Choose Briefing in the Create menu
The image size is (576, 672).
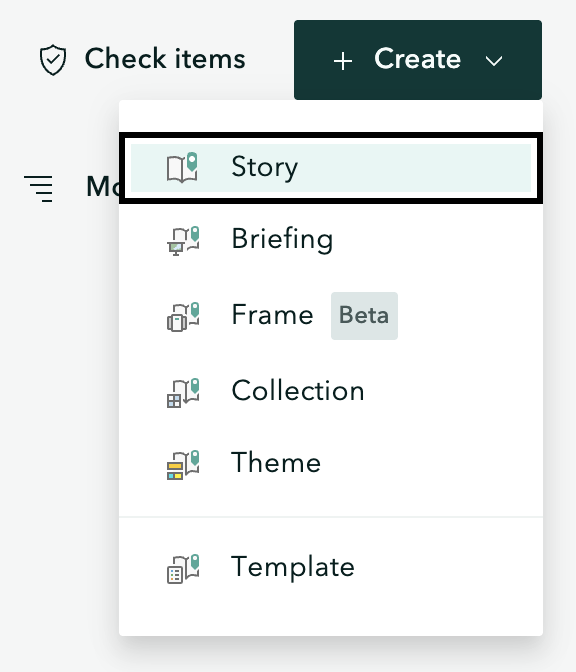[331, 240]
